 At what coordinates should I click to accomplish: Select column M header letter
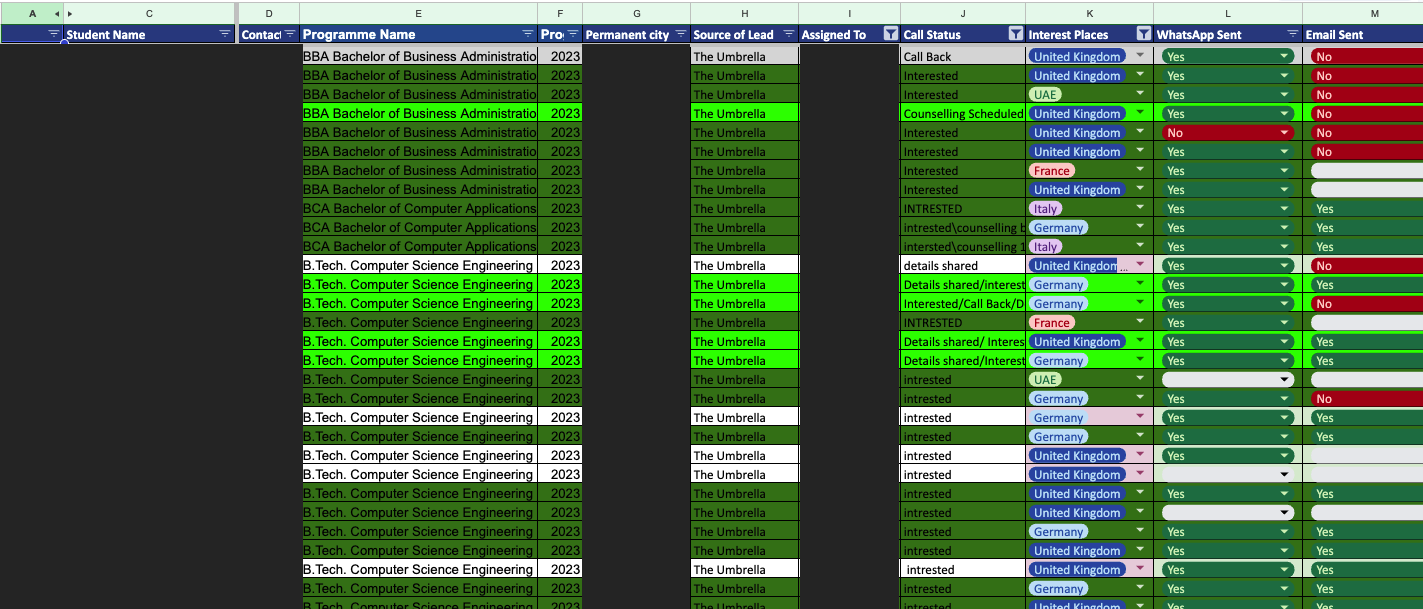1362,13
